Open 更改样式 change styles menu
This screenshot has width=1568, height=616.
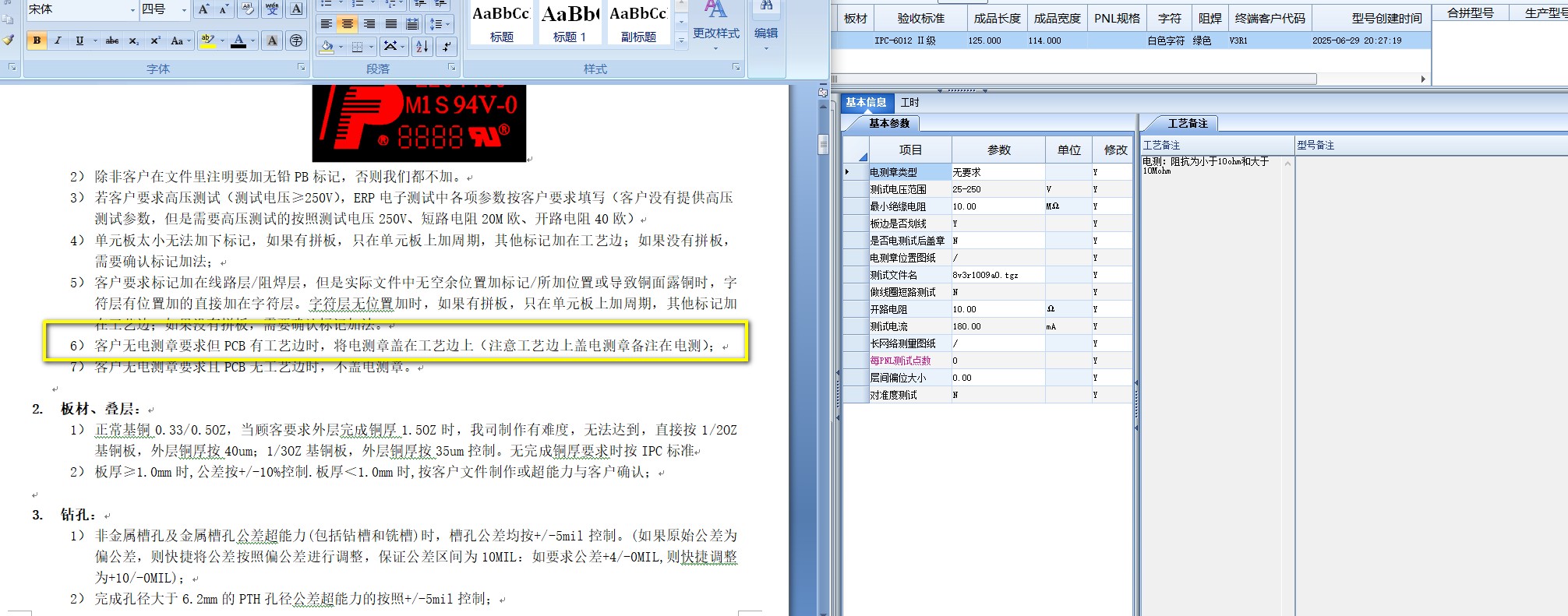716,26
